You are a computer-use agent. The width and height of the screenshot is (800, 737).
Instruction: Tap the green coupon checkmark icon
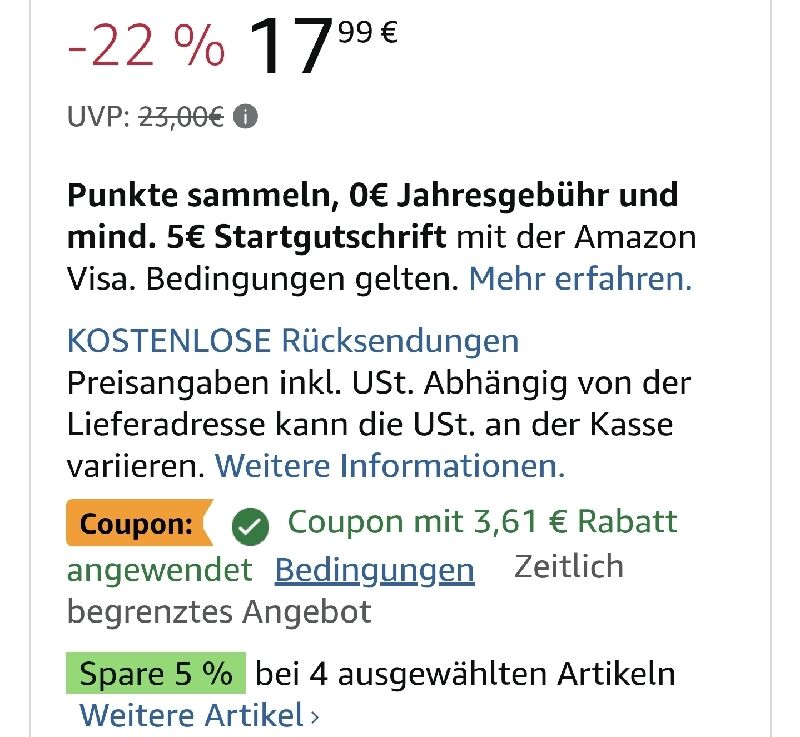coord(250,527)
